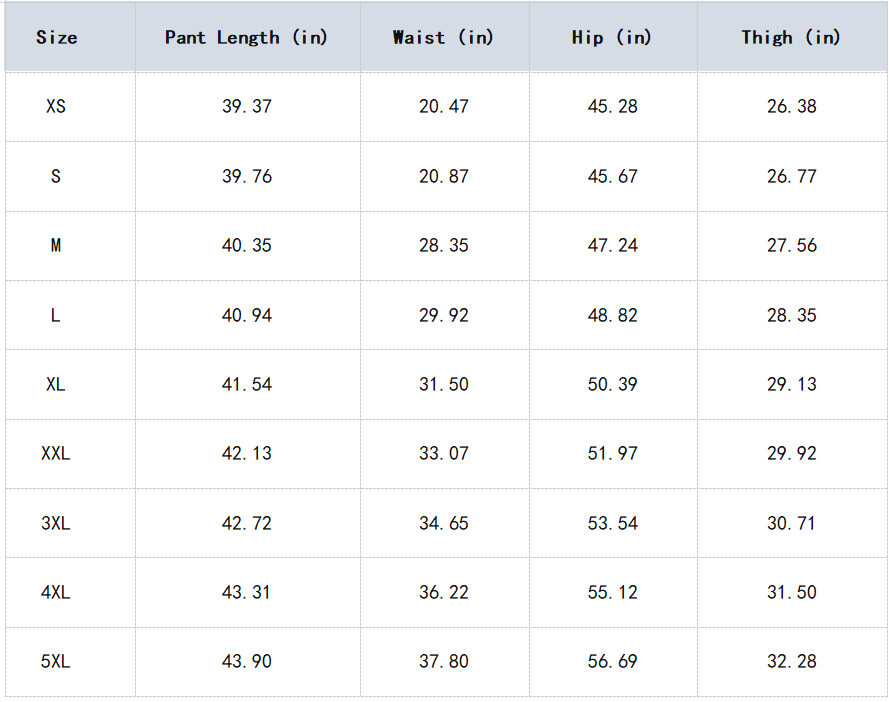
Task: Select the XL size cell
Action: pyautogui.click(x=56, y=384)
